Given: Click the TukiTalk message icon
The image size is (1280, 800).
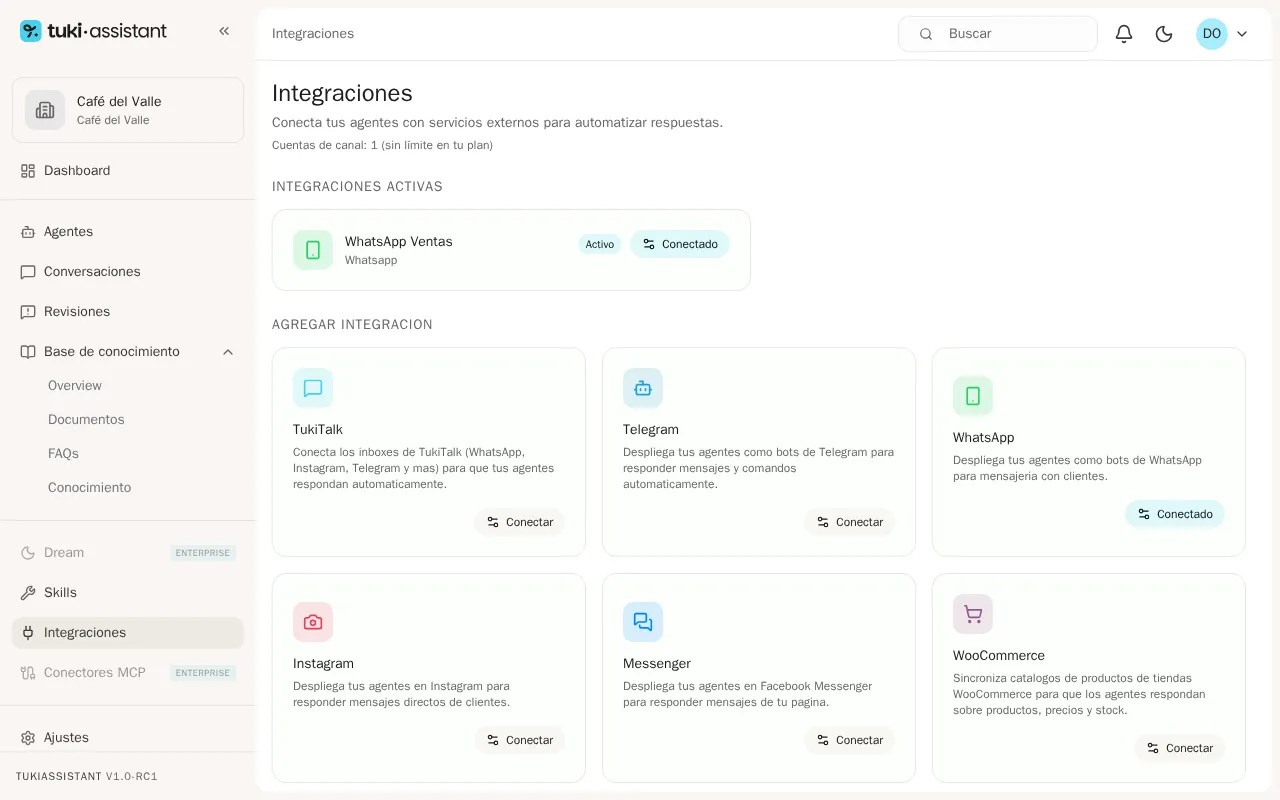Looking at the screenshot, I should [313, 388].
